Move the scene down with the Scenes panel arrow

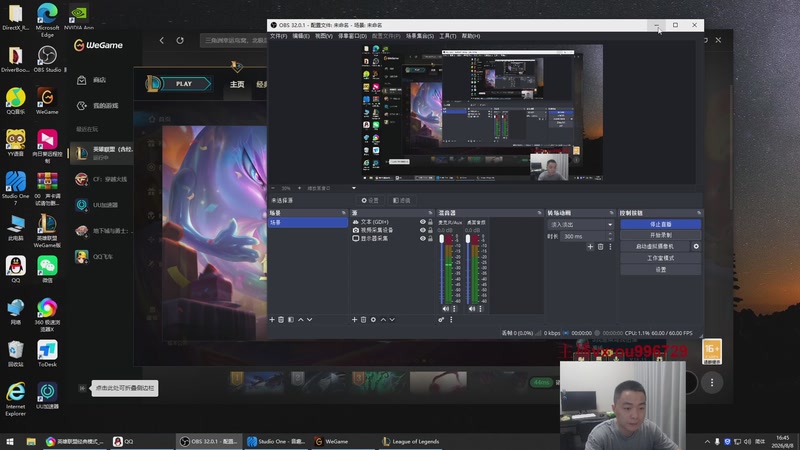click(x=310, y=319)
